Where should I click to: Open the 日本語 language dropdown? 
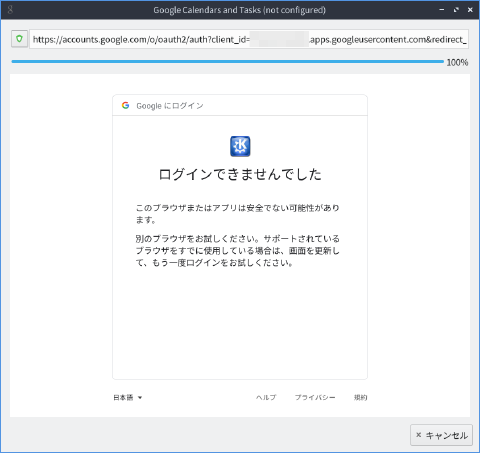pyautogui.click(x=128, y=397)
